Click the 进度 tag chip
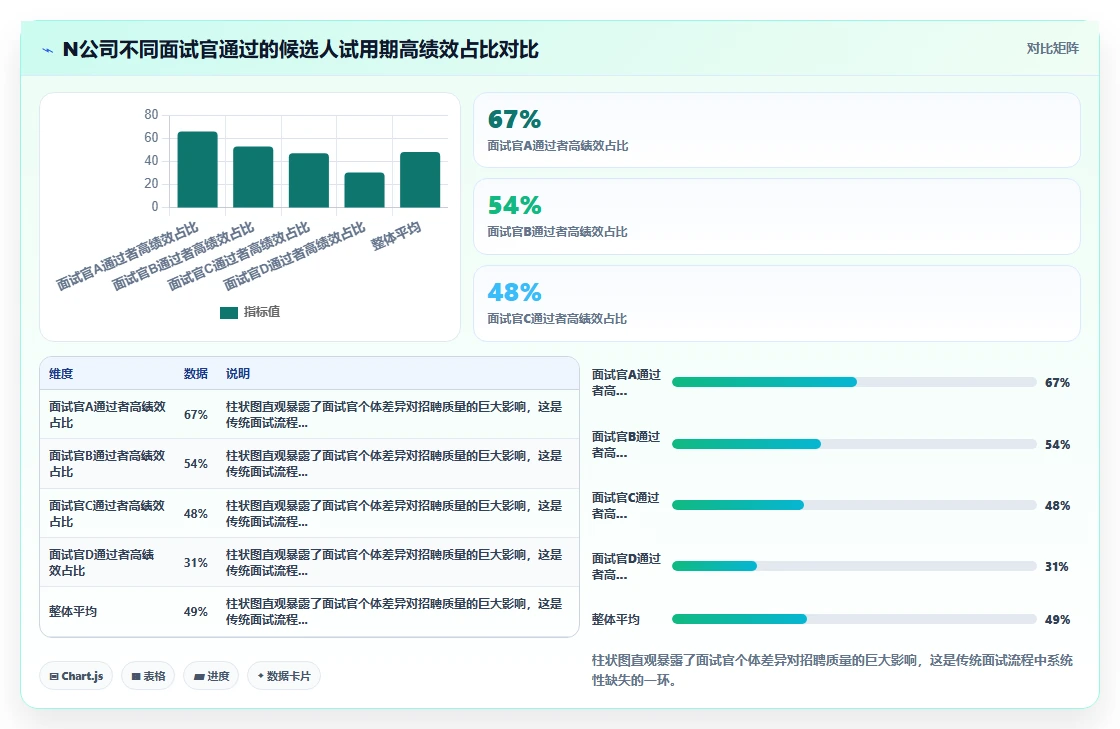 pyautogui.click(x=211, y=676)
